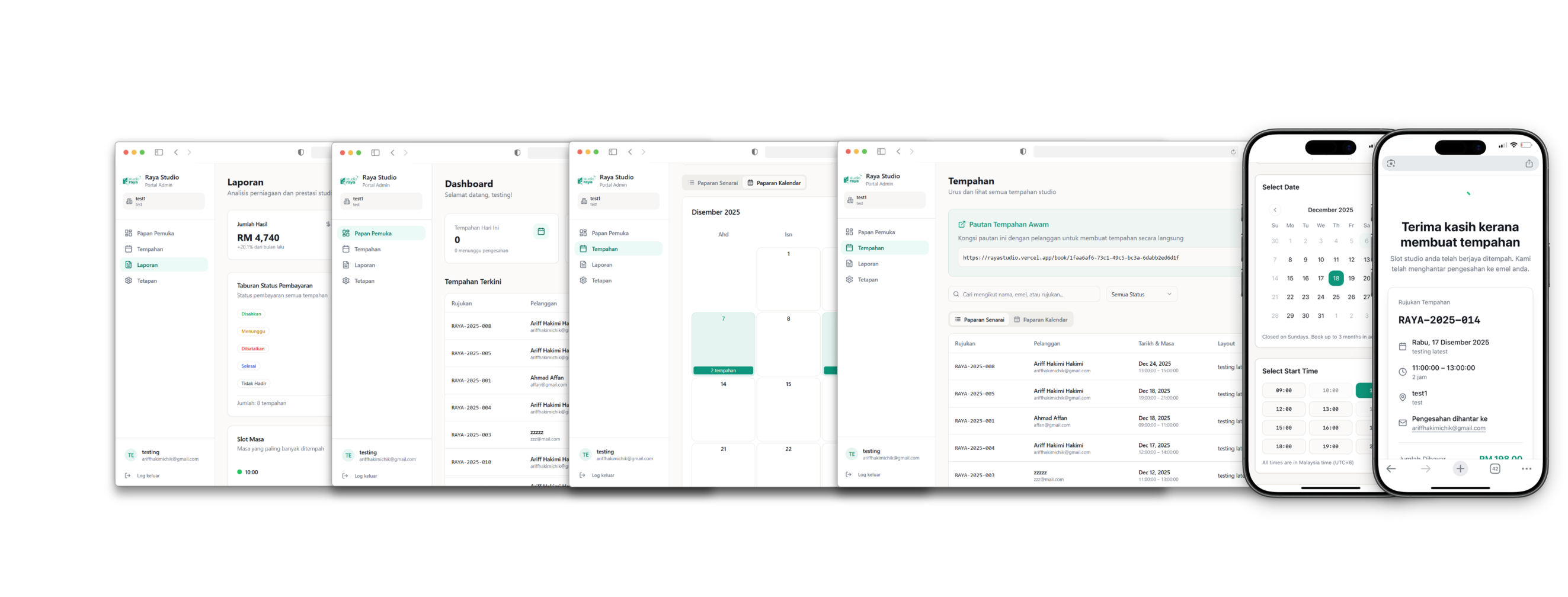Pick the 16:00 start time slot
1568x597 pixels.
click(x=1330, y=428)
